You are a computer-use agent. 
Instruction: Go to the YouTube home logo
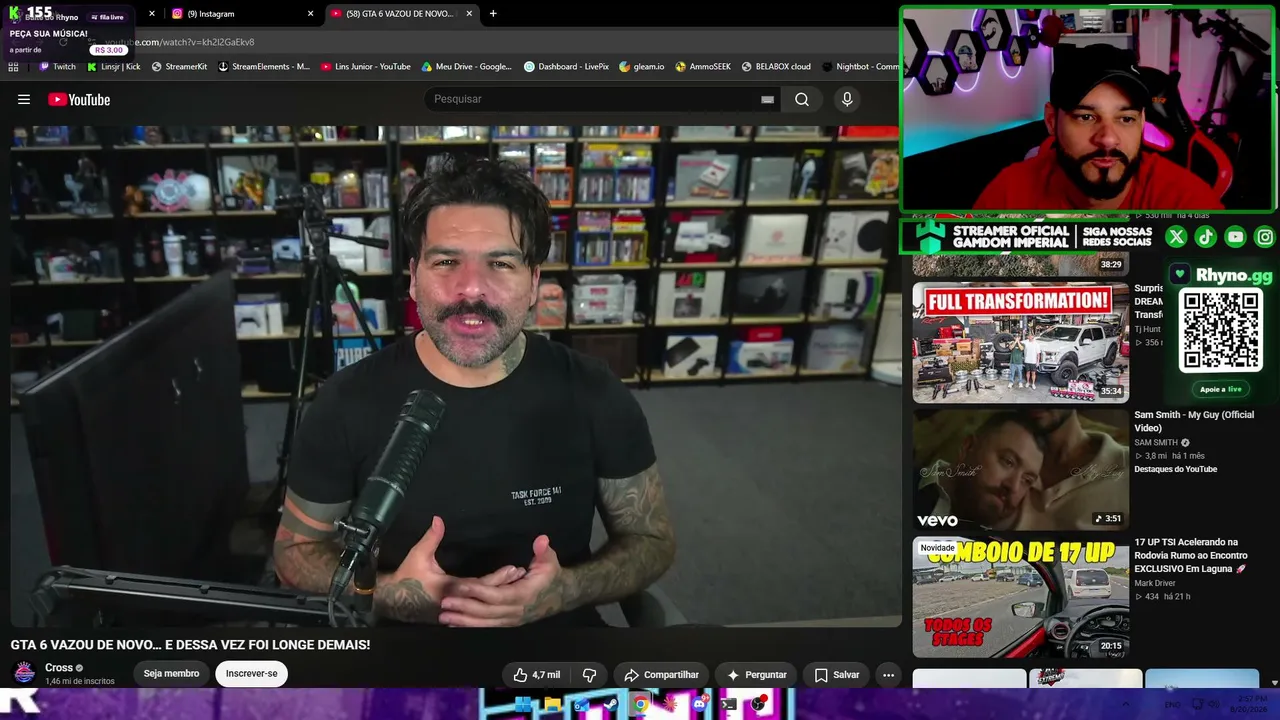(79, 99)
